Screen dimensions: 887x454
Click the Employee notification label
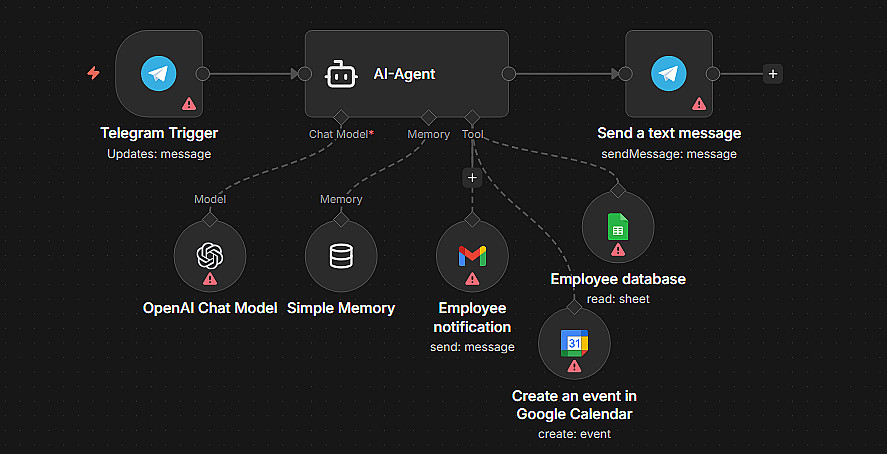pyautogui.click(x=472, y=317)
